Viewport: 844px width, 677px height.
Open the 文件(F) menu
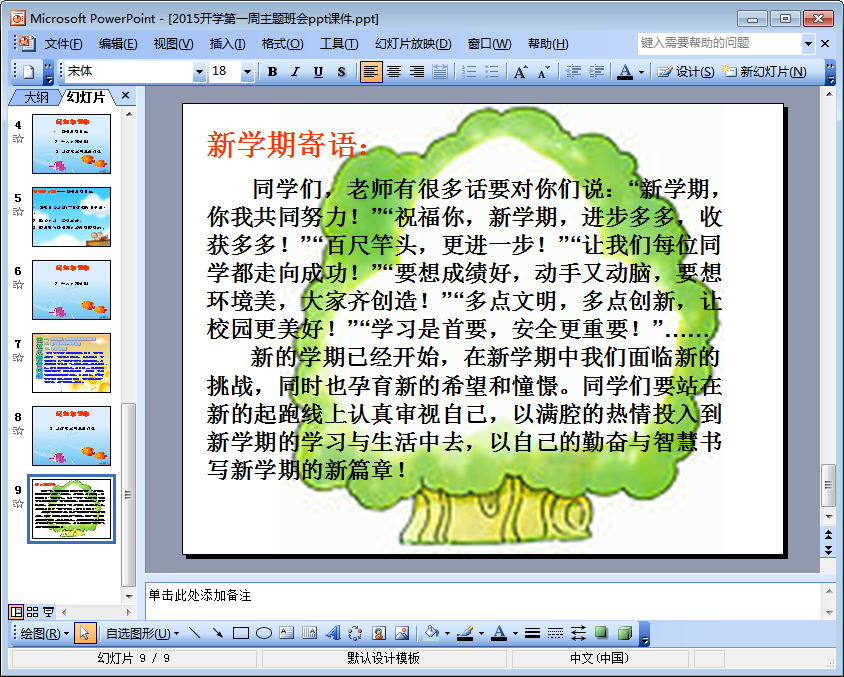64,44
